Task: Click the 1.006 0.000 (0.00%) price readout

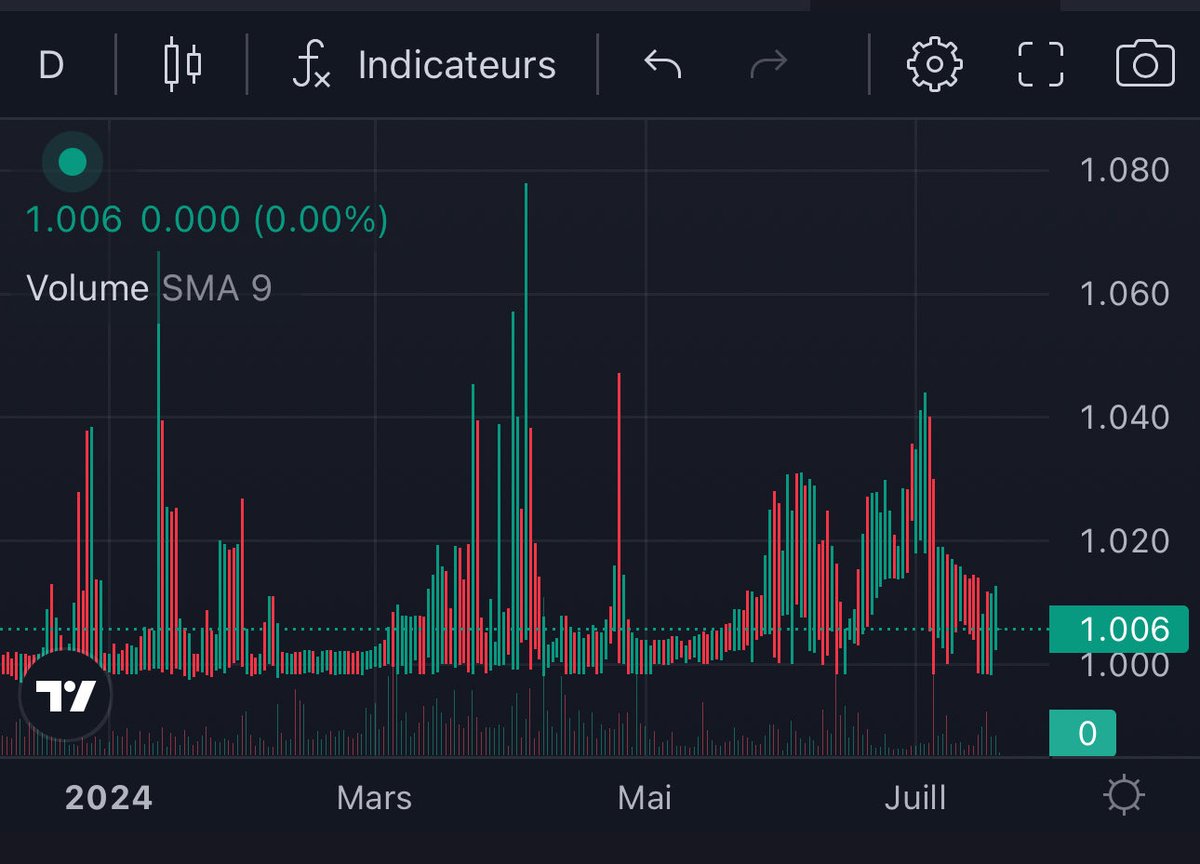Action: click(x=207, y=220)
